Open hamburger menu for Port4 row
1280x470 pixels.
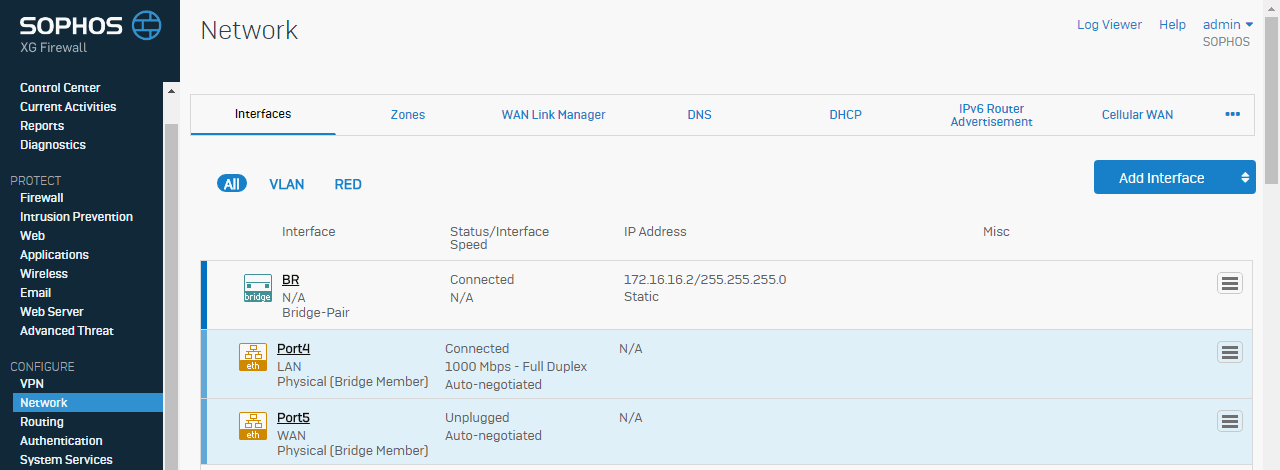(x=1230, y=352)
